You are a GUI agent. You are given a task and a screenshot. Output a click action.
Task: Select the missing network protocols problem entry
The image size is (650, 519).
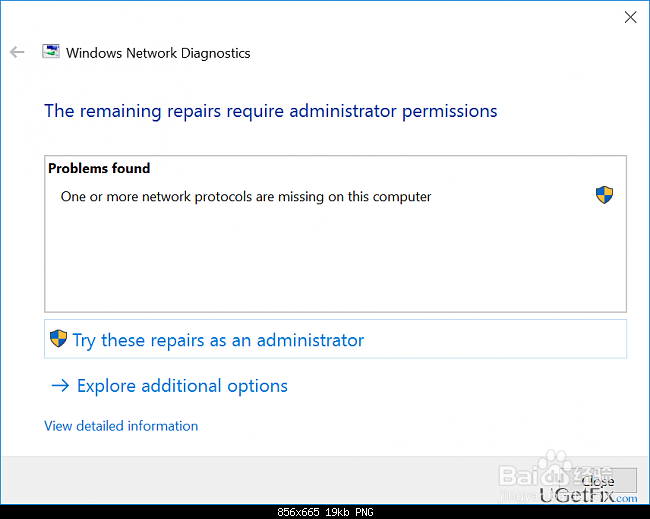click(x=246, y=197)
